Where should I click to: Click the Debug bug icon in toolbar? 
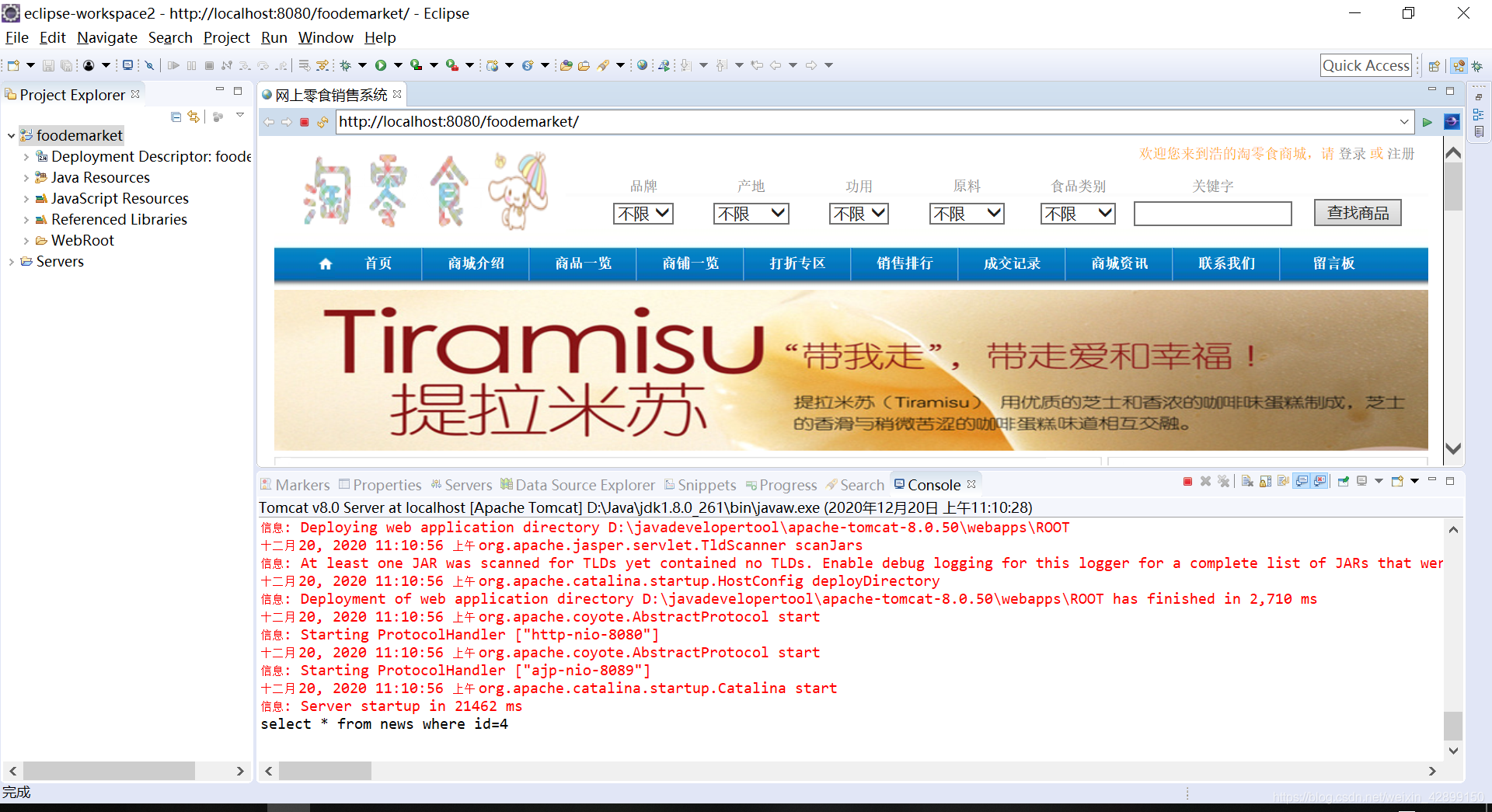tap(346, 65)
